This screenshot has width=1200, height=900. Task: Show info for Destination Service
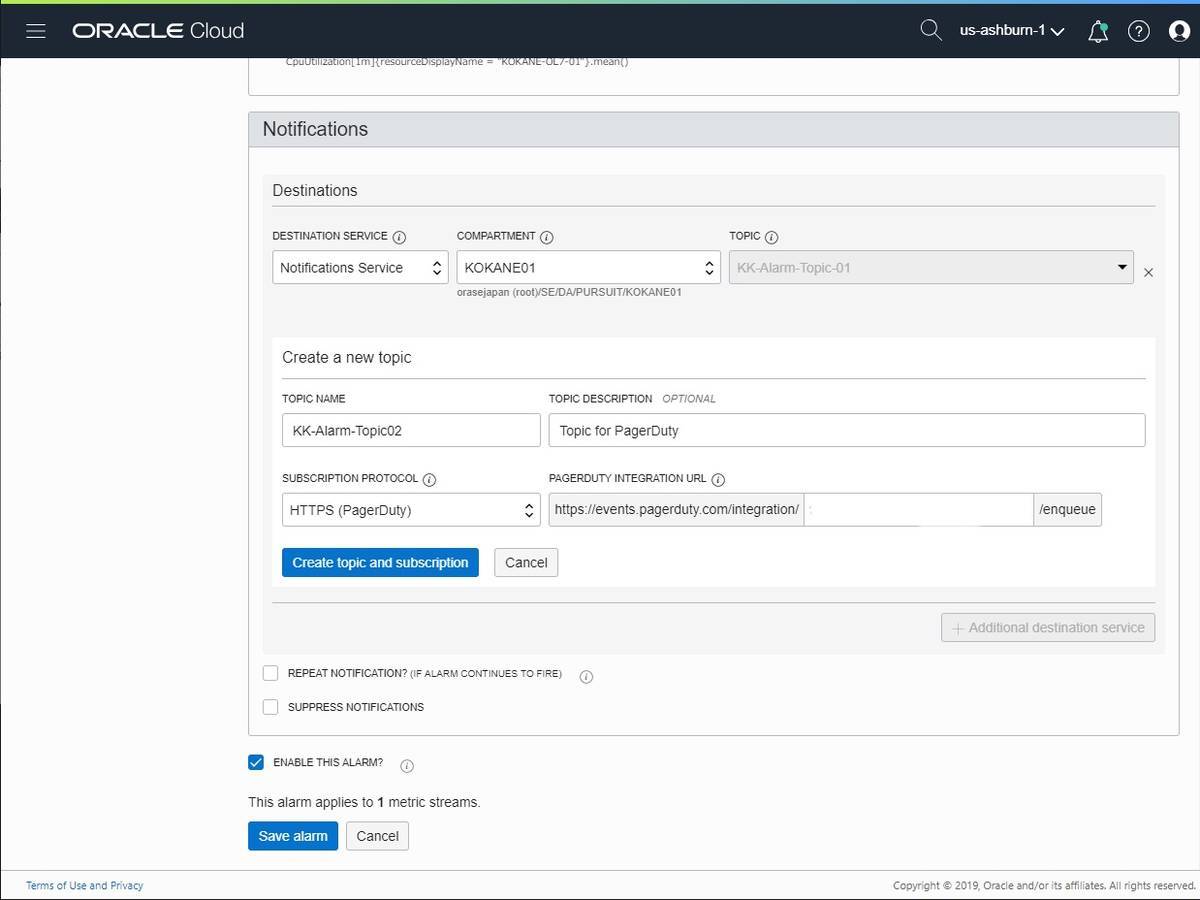(399, 237)
